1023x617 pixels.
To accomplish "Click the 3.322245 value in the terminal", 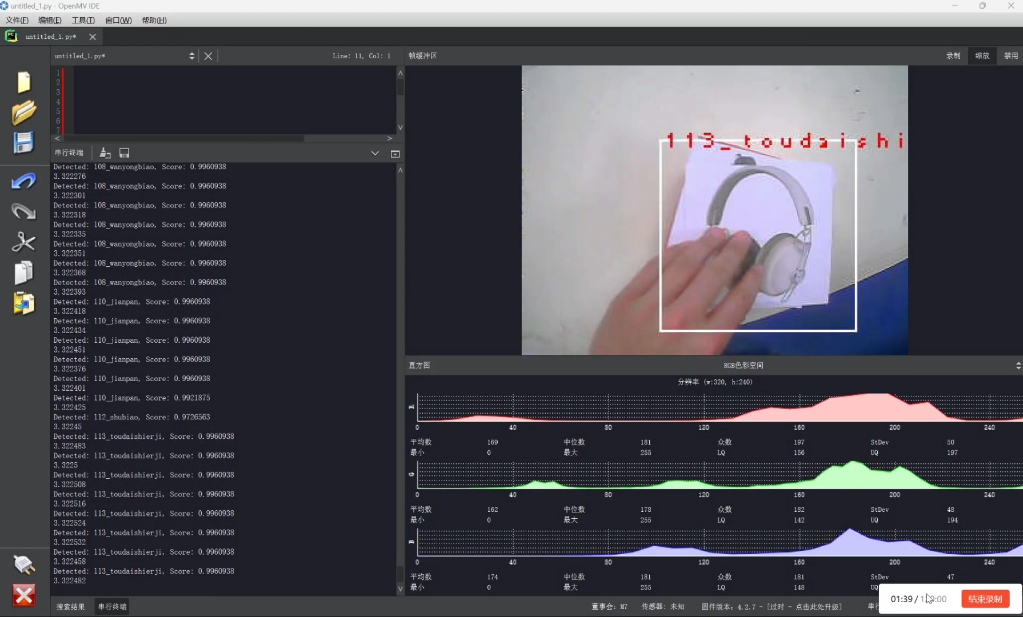I will (67, 427).
